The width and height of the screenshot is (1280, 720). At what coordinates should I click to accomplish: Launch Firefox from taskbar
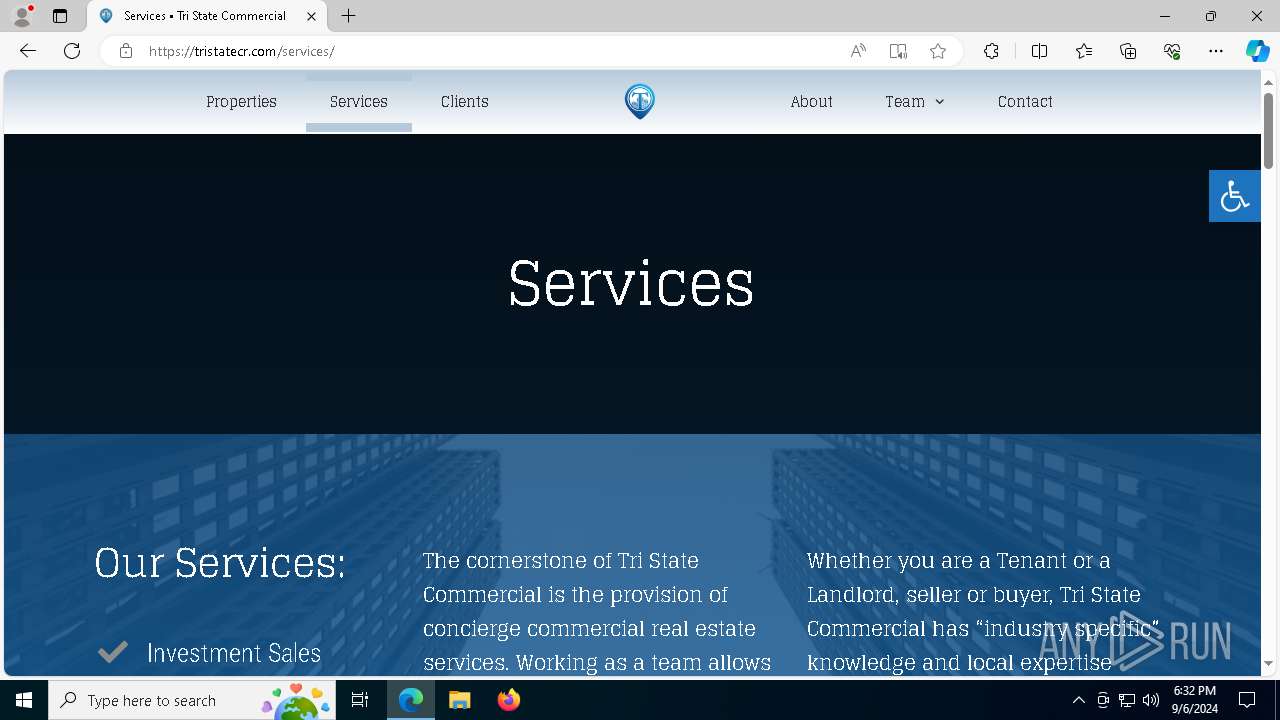pyautogui.click(x=508, y=700)
